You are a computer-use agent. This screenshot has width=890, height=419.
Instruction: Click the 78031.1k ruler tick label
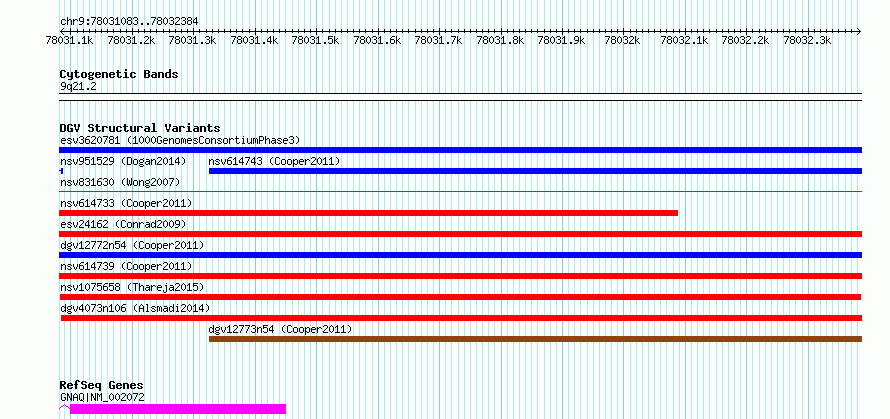pyautogui.click(x=69, y=41)
